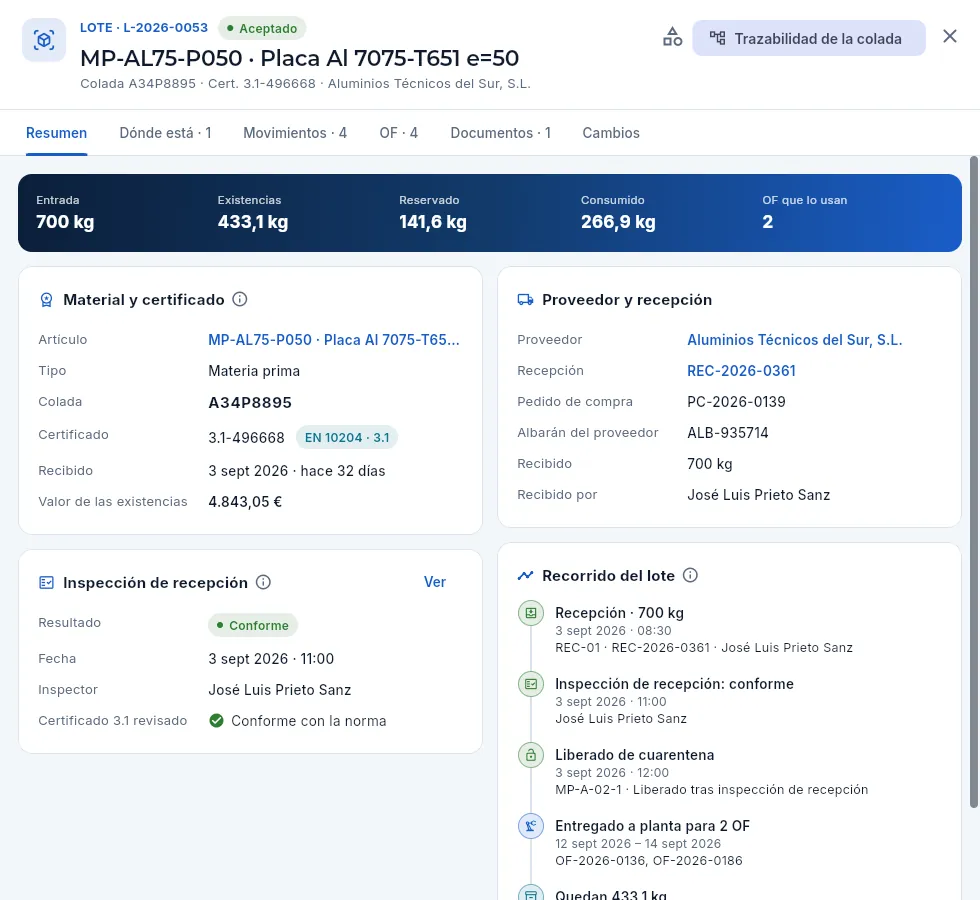
Task: Click the green check next to Conforme con la norma
Action: click(x=216, y=721)
